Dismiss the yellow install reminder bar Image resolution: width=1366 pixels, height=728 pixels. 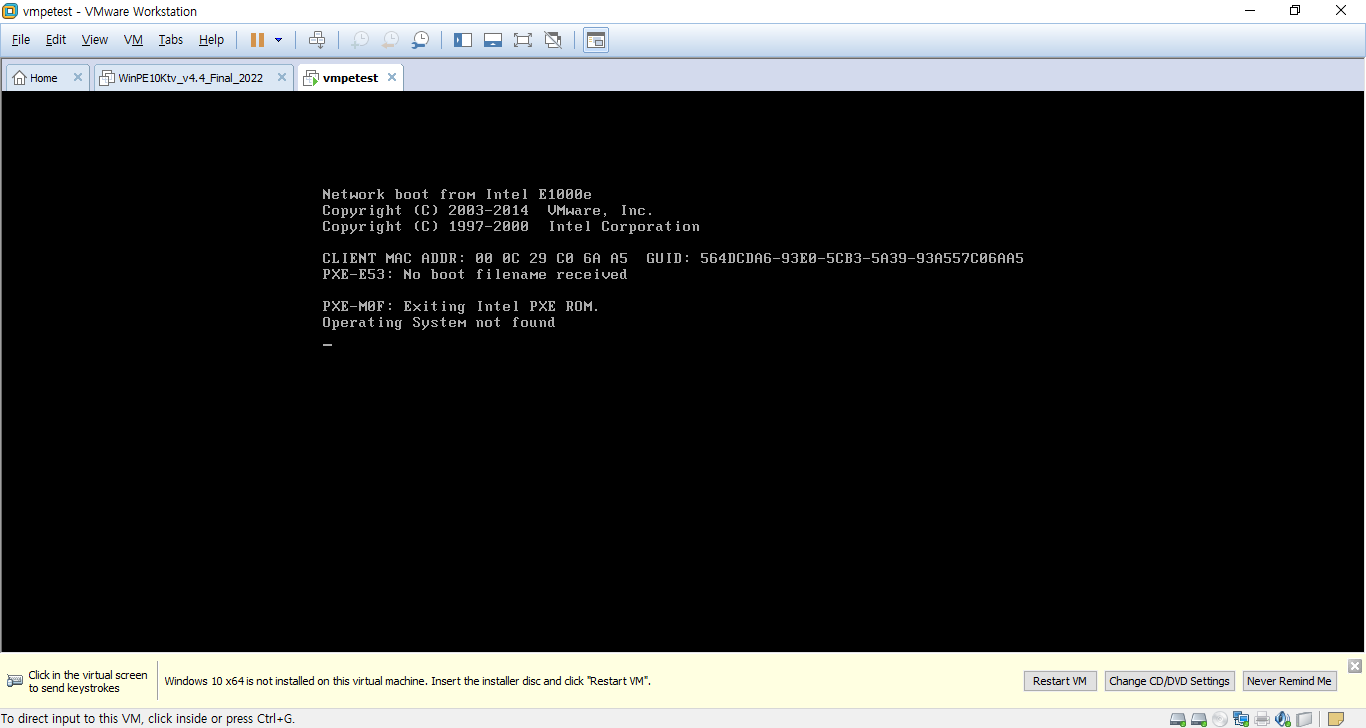pos(1355,666)
